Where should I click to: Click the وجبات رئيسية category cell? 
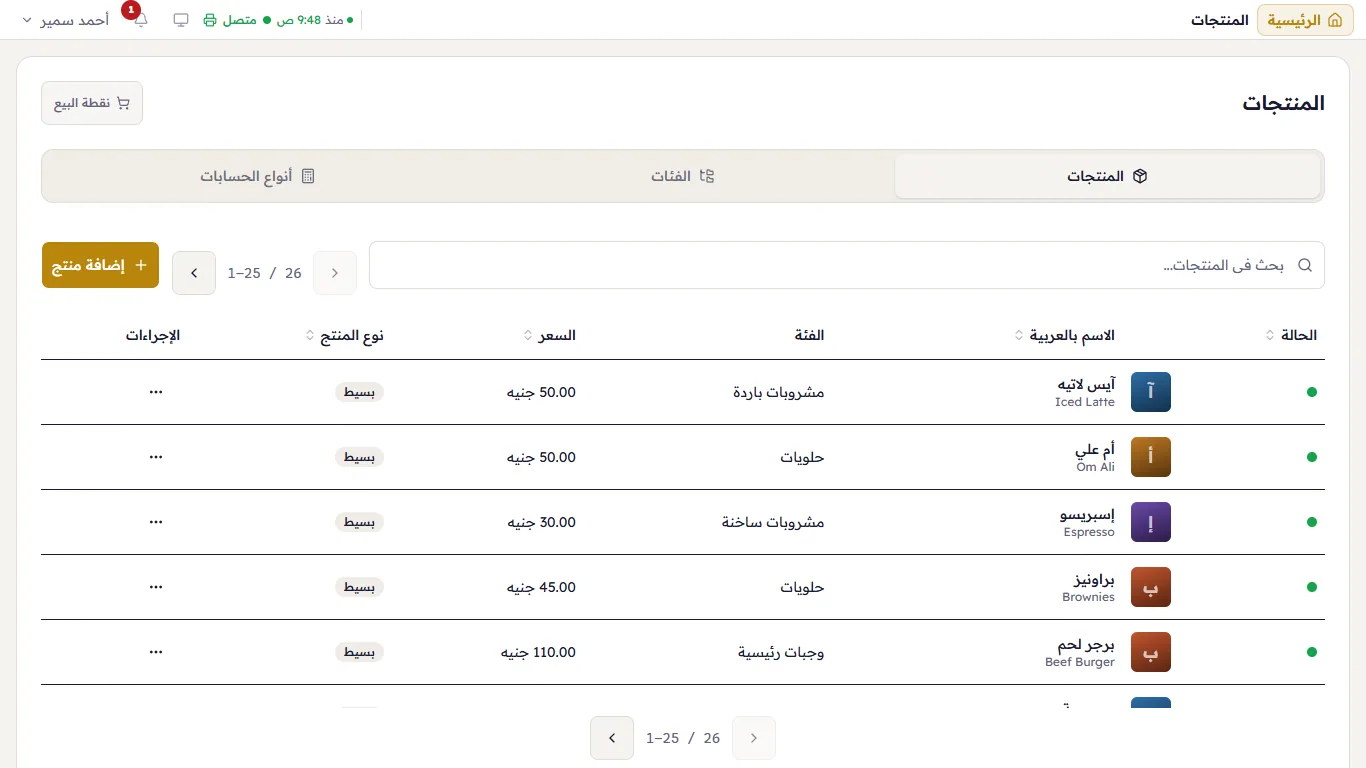(x=781, y=652)
